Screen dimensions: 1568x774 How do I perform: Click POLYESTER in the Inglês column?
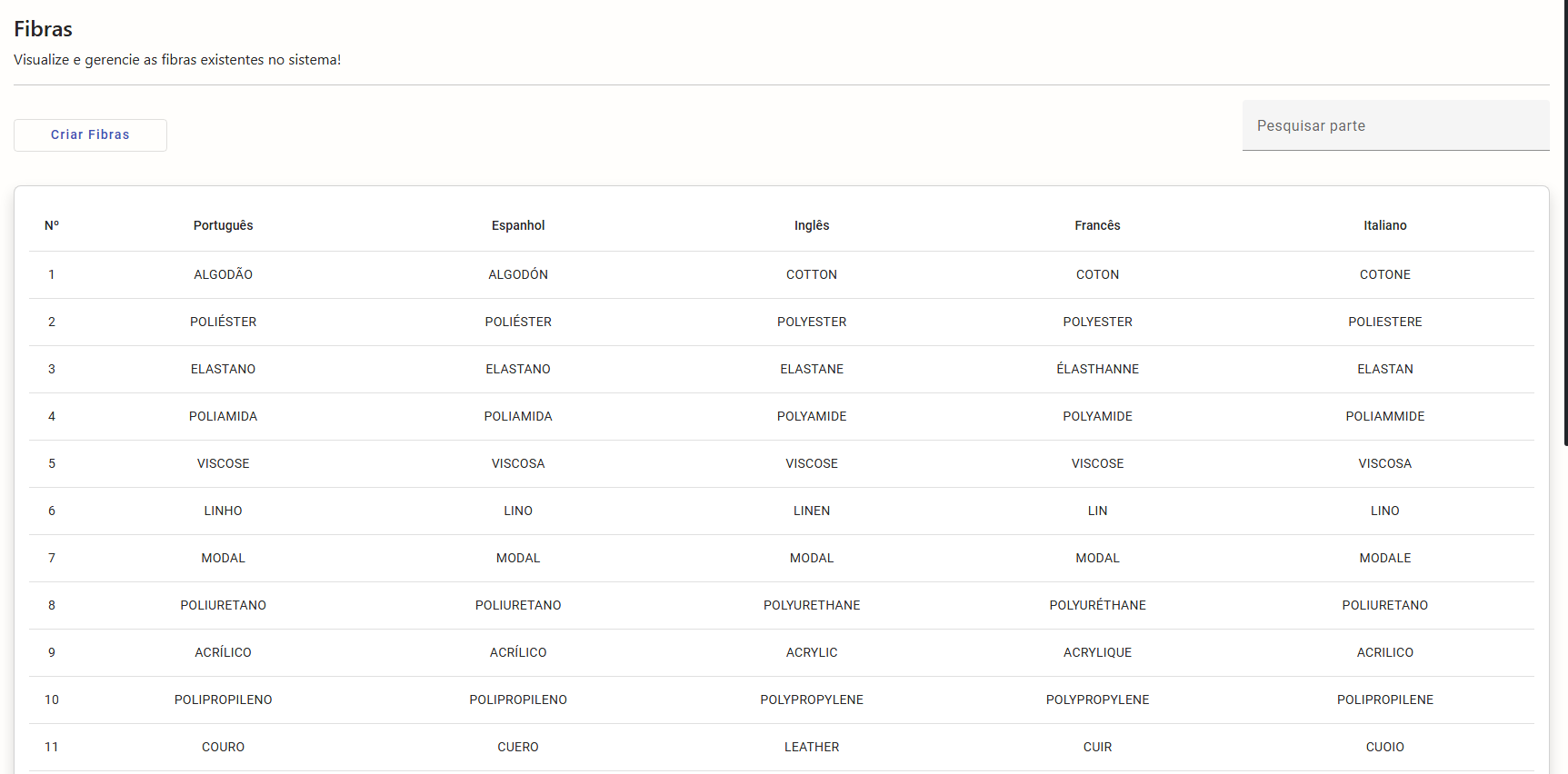[812, 322]
